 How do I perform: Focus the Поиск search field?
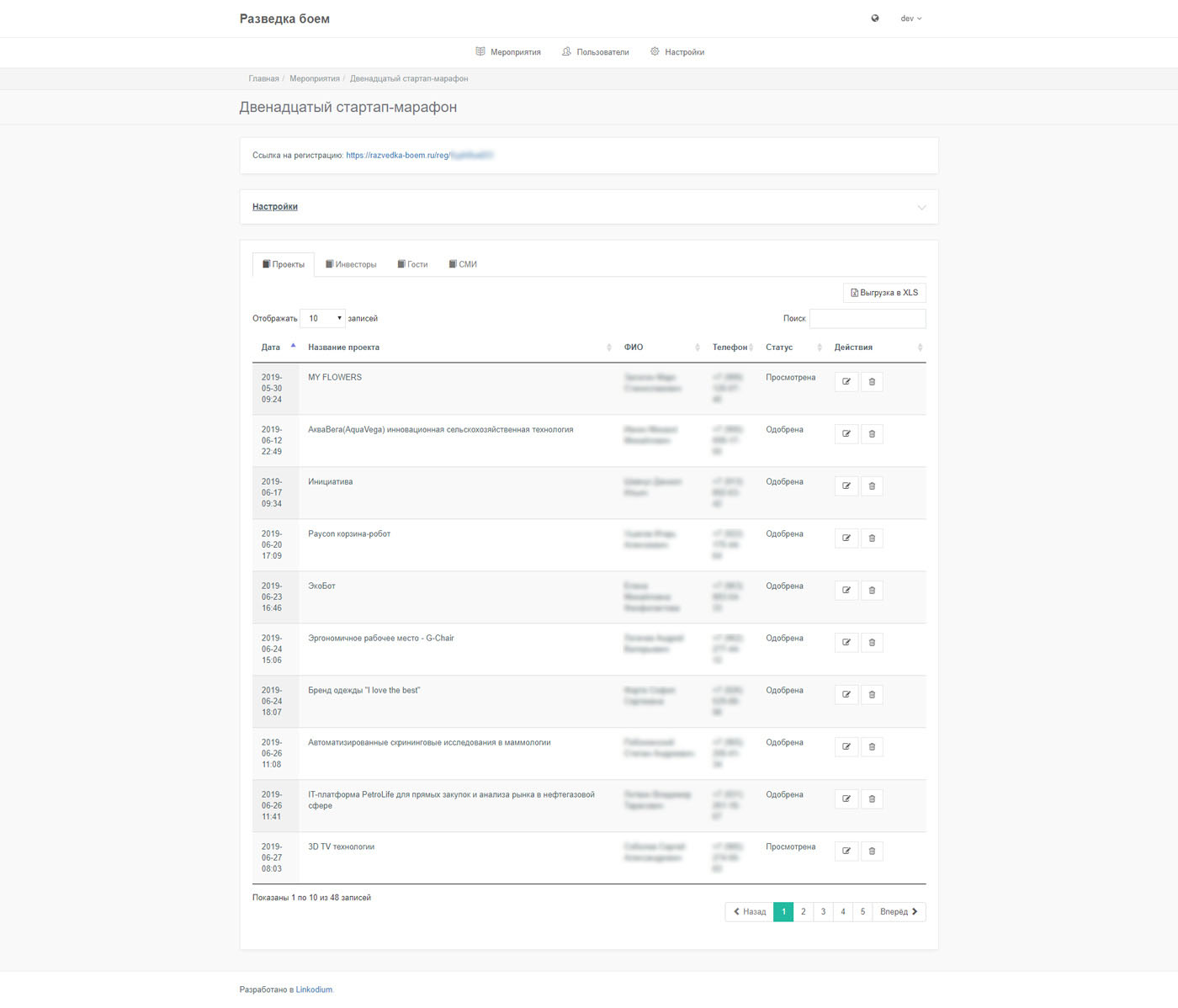click(868, 318)
